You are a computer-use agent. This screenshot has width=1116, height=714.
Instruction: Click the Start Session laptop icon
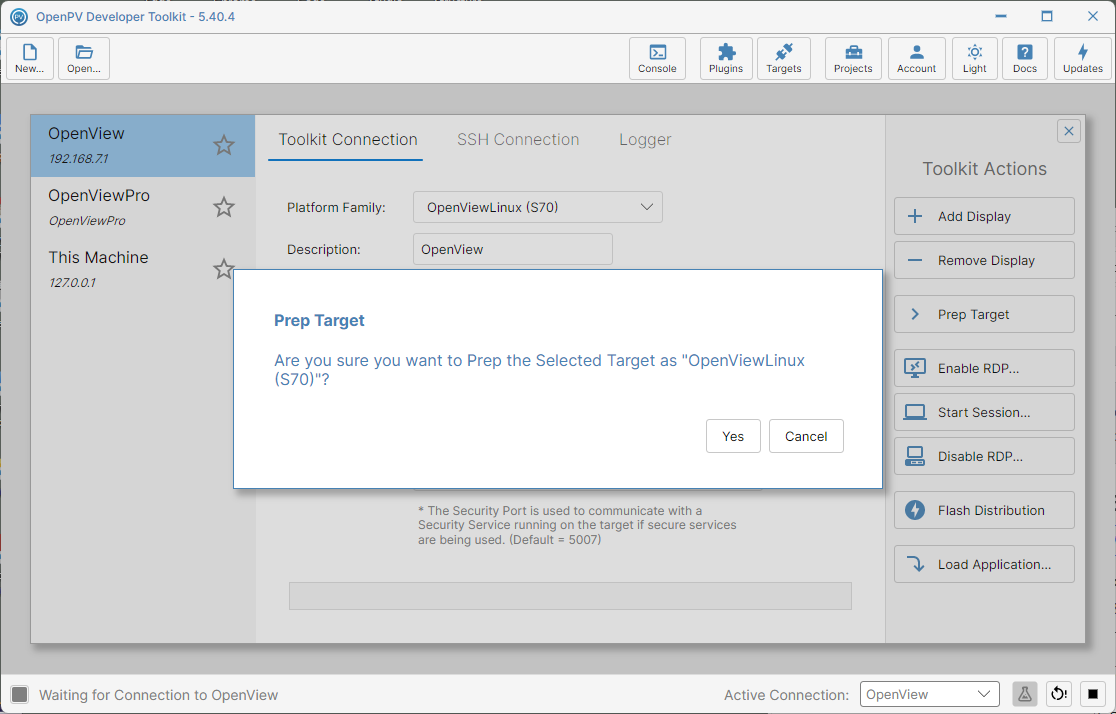[x=915, y=412]
